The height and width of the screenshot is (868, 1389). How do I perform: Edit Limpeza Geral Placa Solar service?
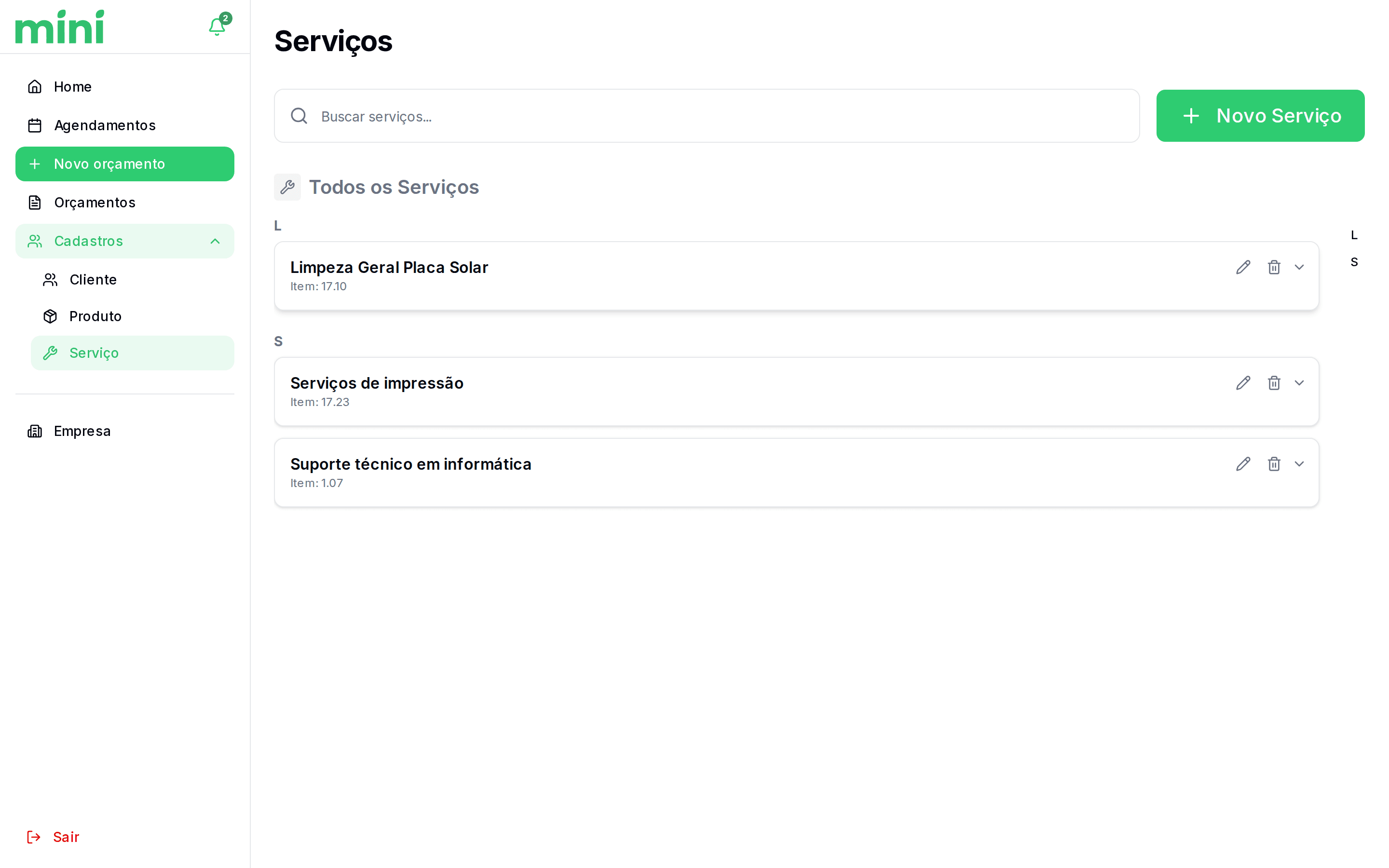point(1243,268)
